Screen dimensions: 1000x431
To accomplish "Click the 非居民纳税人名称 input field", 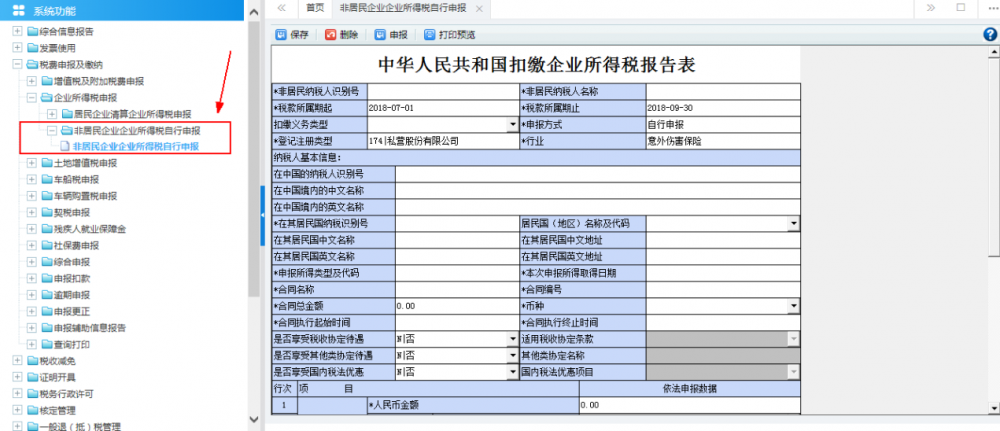I will pyautogui.click(x=723, y=91).
